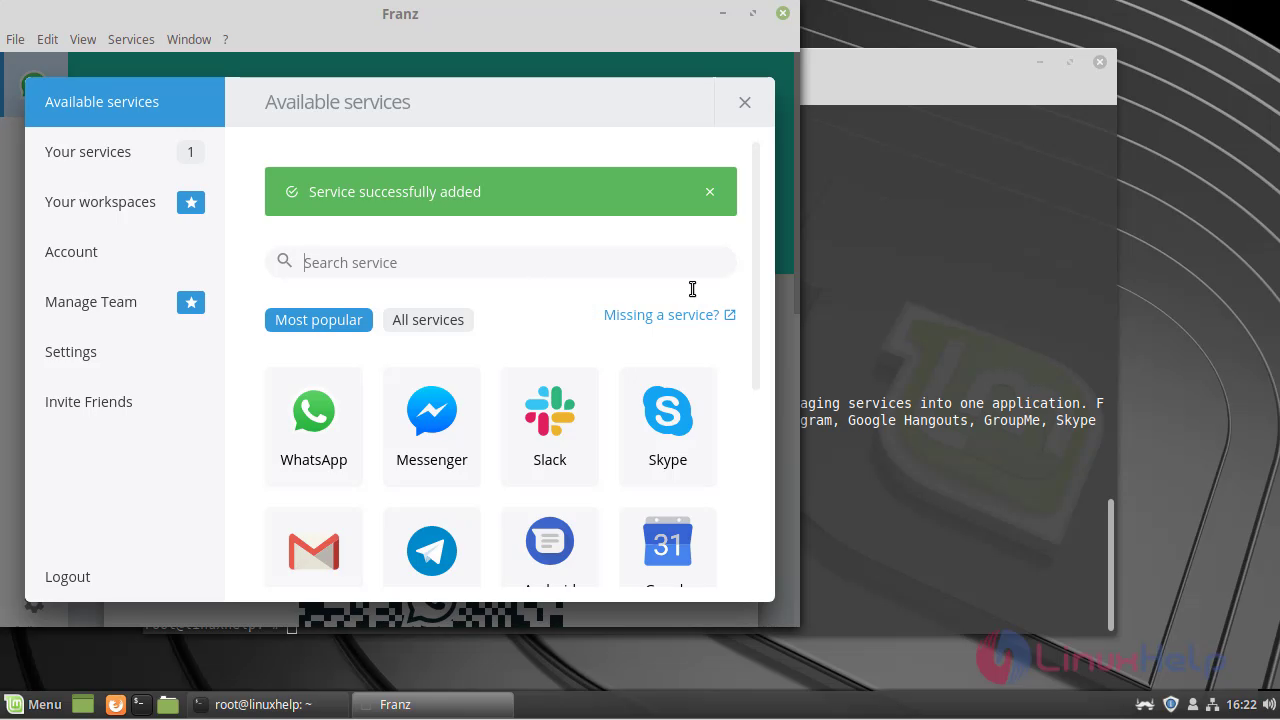Add the Messenger service
Image resolution: width=1280 pixels, height=720 pixels.
click(x=432, y=427)
